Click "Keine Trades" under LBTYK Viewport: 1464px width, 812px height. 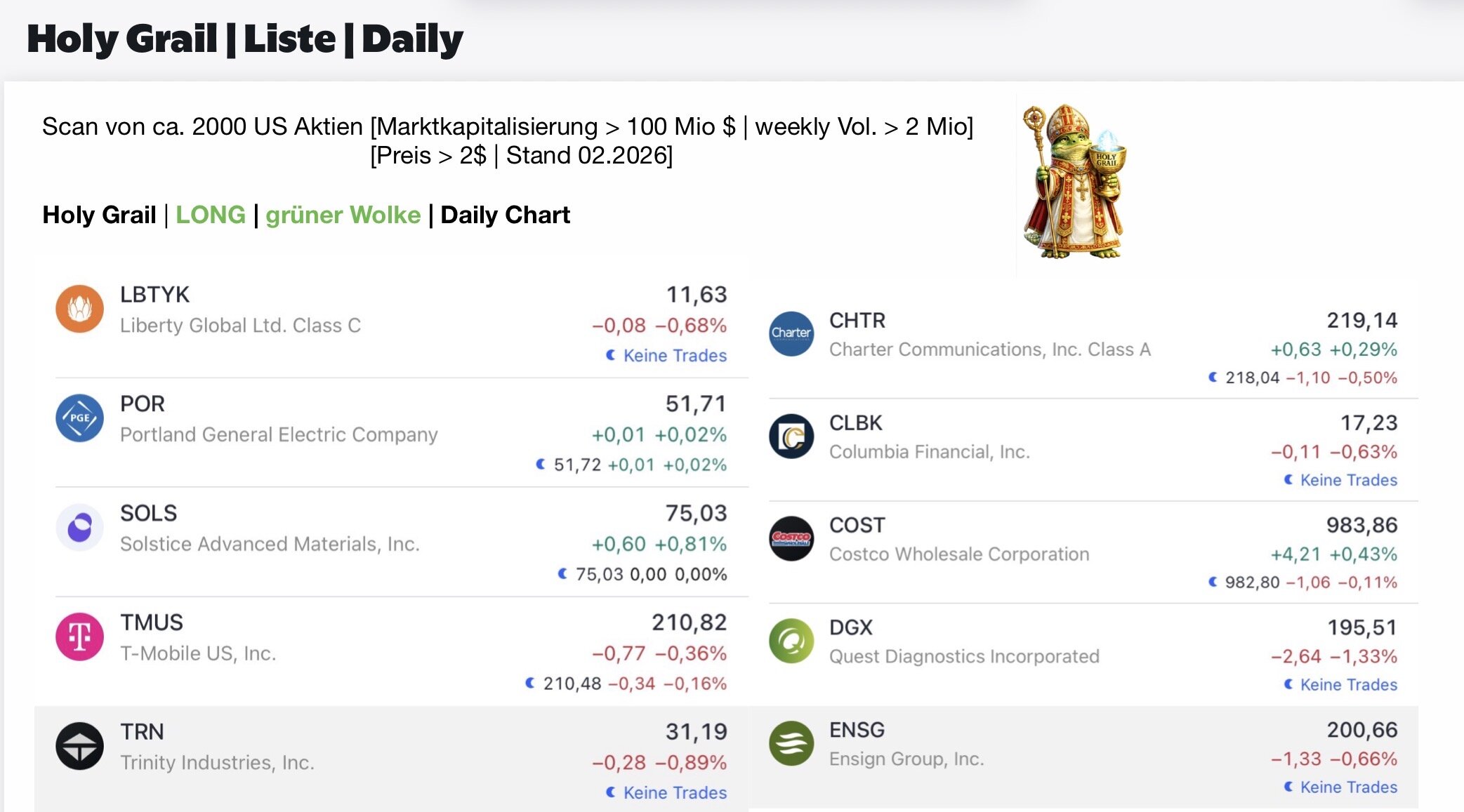(674, 356)
